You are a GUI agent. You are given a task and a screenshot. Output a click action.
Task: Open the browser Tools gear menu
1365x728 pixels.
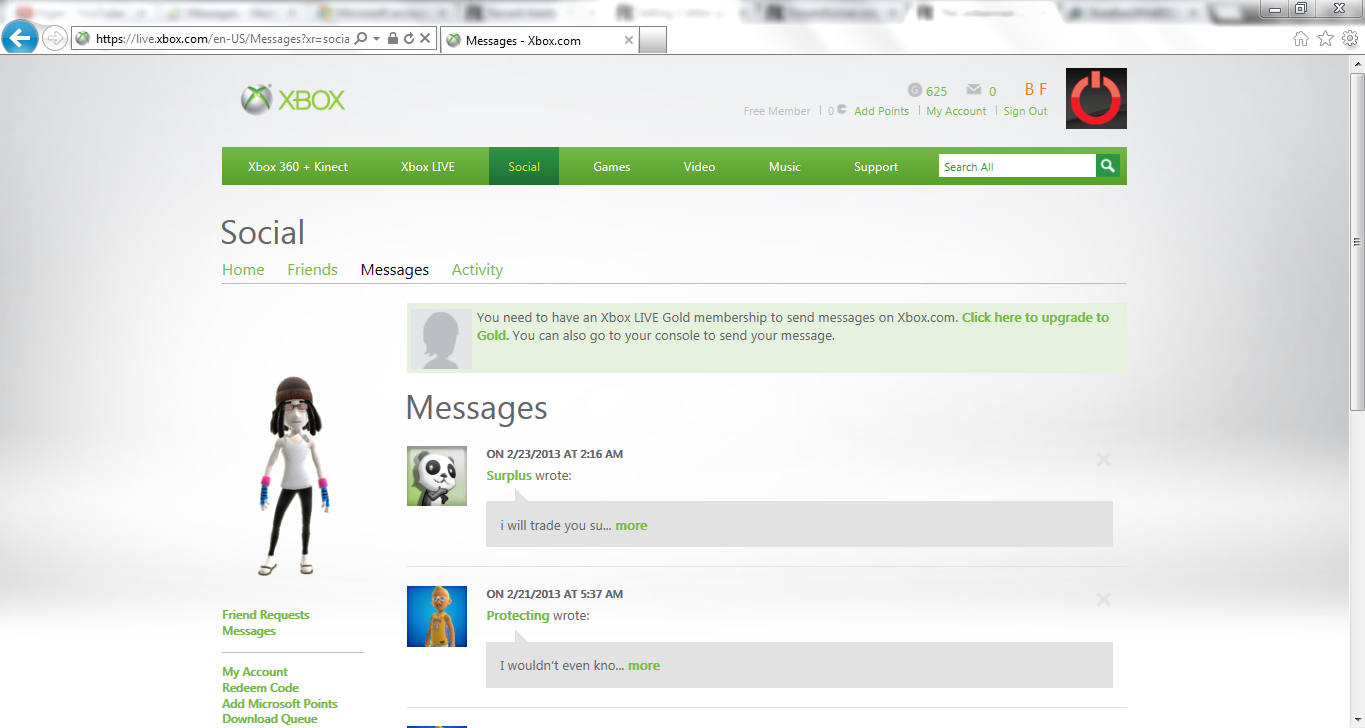[1349, 38]
